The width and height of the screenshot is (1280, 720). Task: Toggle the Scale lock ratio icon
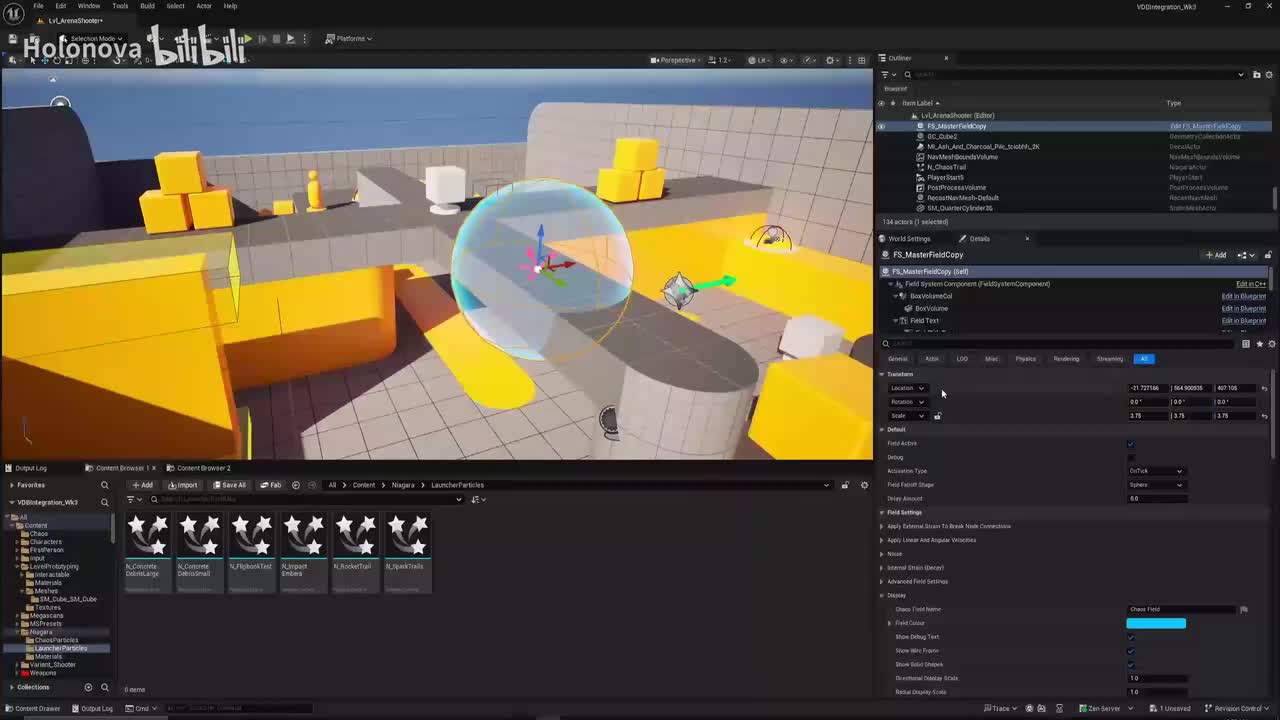[x=937, y=416]
